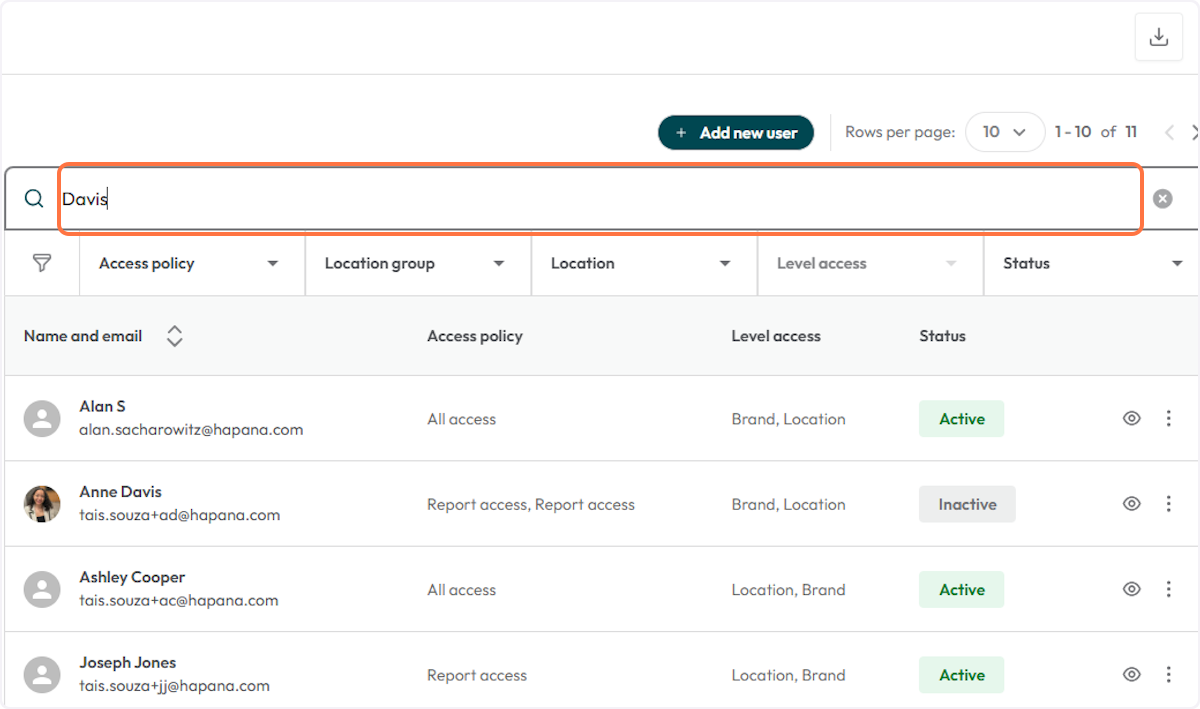Open more options for Anne Davis
The width and height of the screenshot is (1200, 709).
(x=1168, y=504)
